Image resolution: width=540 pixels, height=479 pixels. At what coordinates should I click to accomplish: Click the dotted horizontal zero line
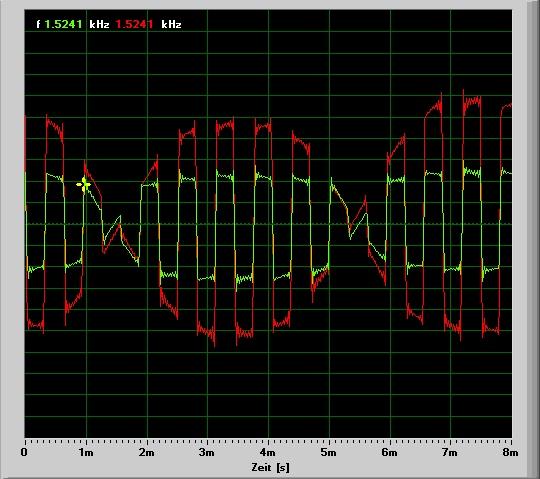268,224
